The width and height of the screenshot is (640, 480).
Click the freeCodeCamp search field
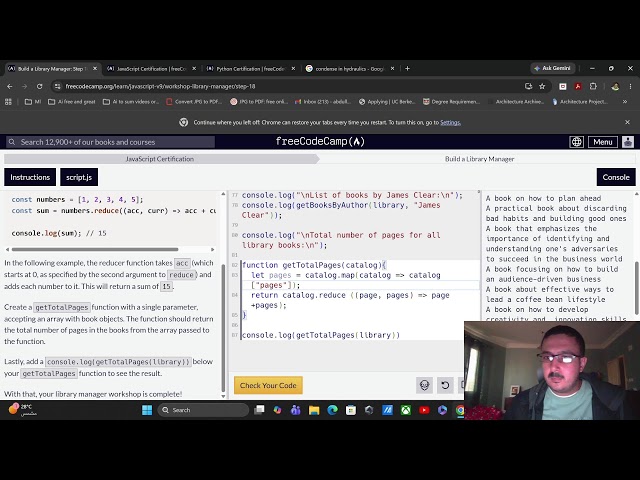110,142
